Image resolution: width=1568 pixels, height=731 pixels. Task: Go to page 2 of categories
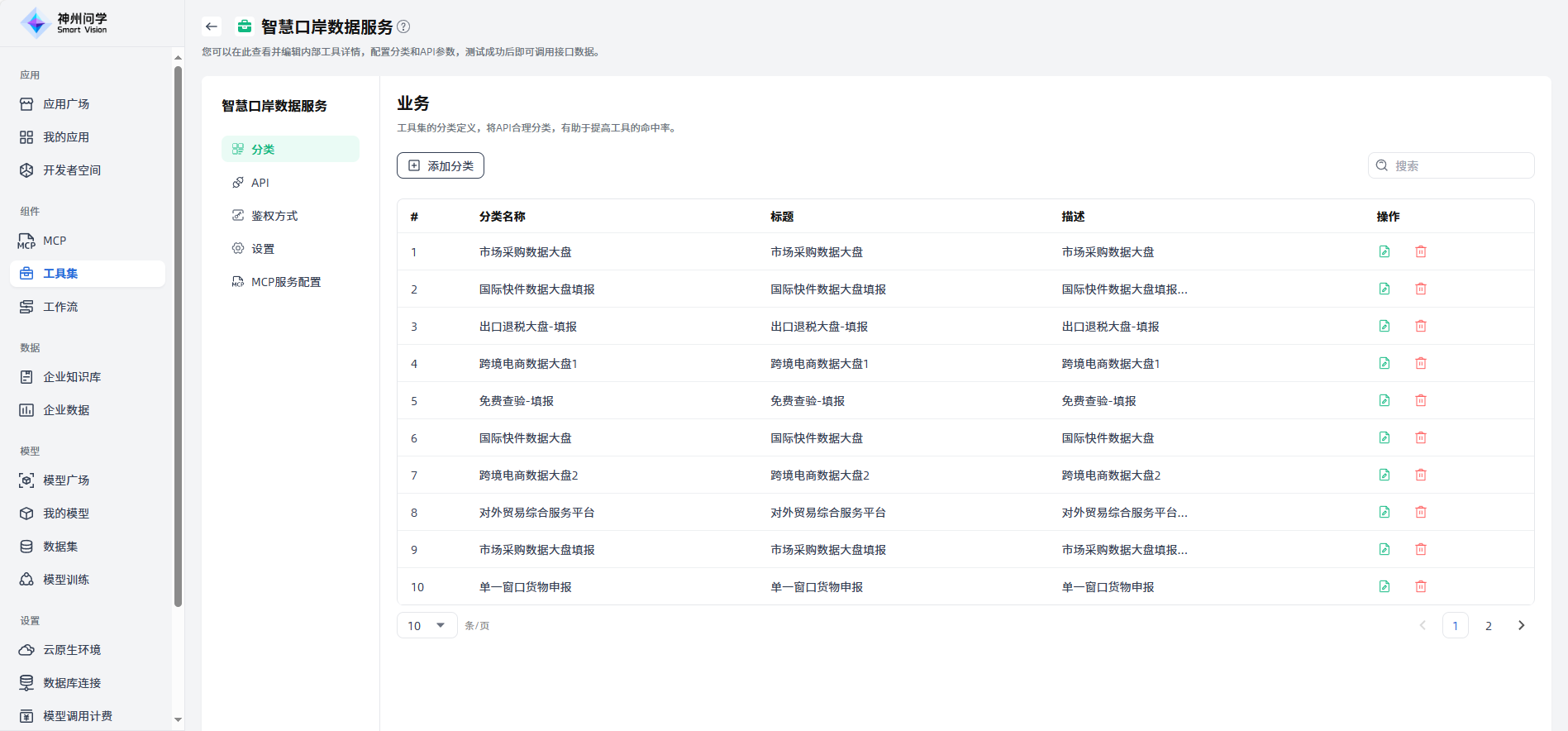1488,625
